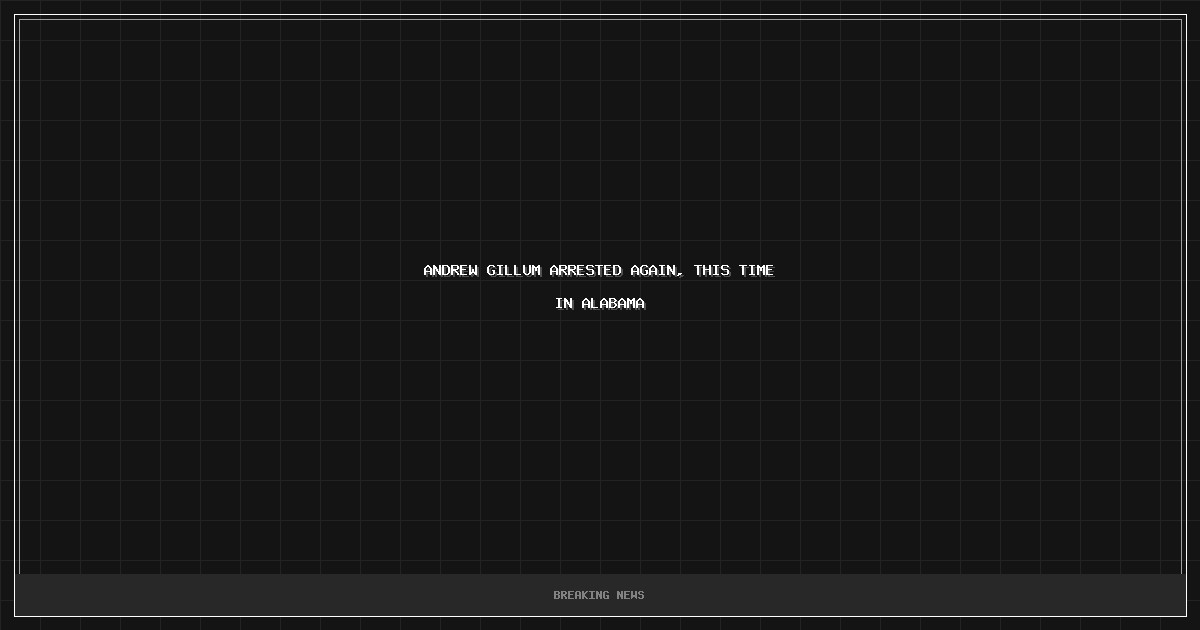1200x630 pixels.
Task: Click the word NEWS in bottom bar
Action: pos(631,595)
